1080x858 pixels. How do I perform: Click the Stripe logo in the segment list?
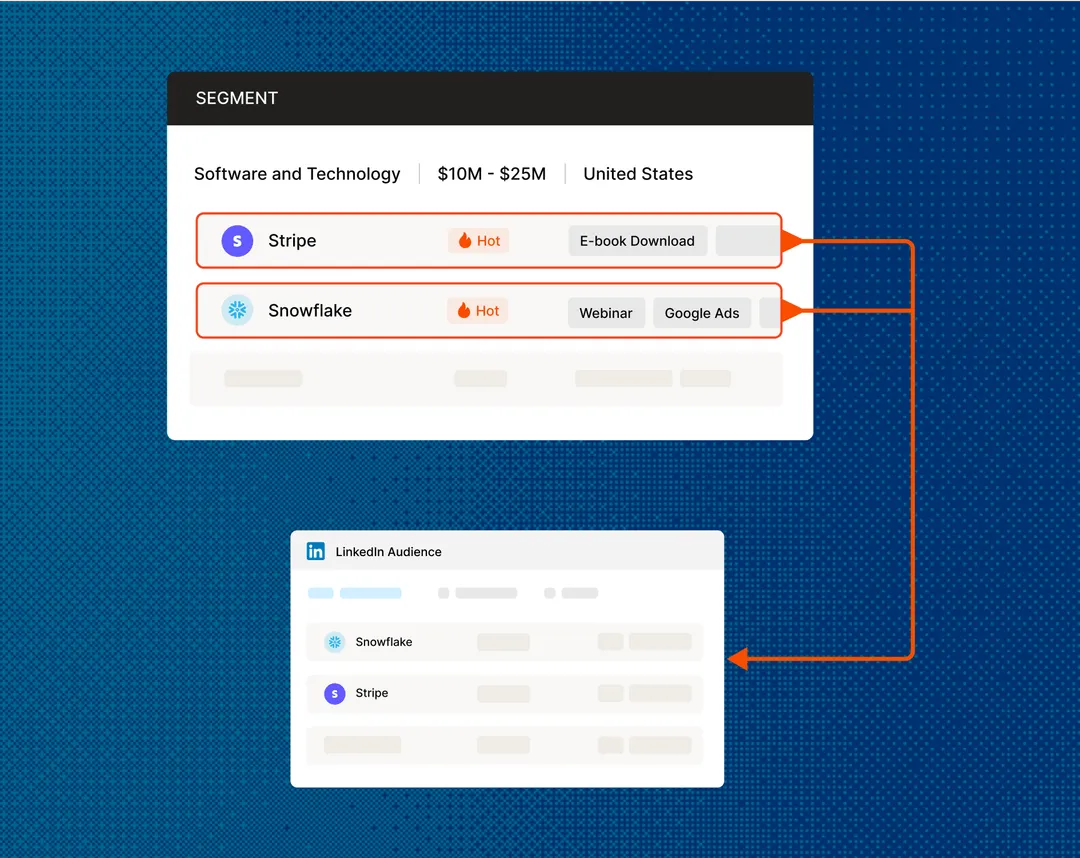(x=237, y=241)
